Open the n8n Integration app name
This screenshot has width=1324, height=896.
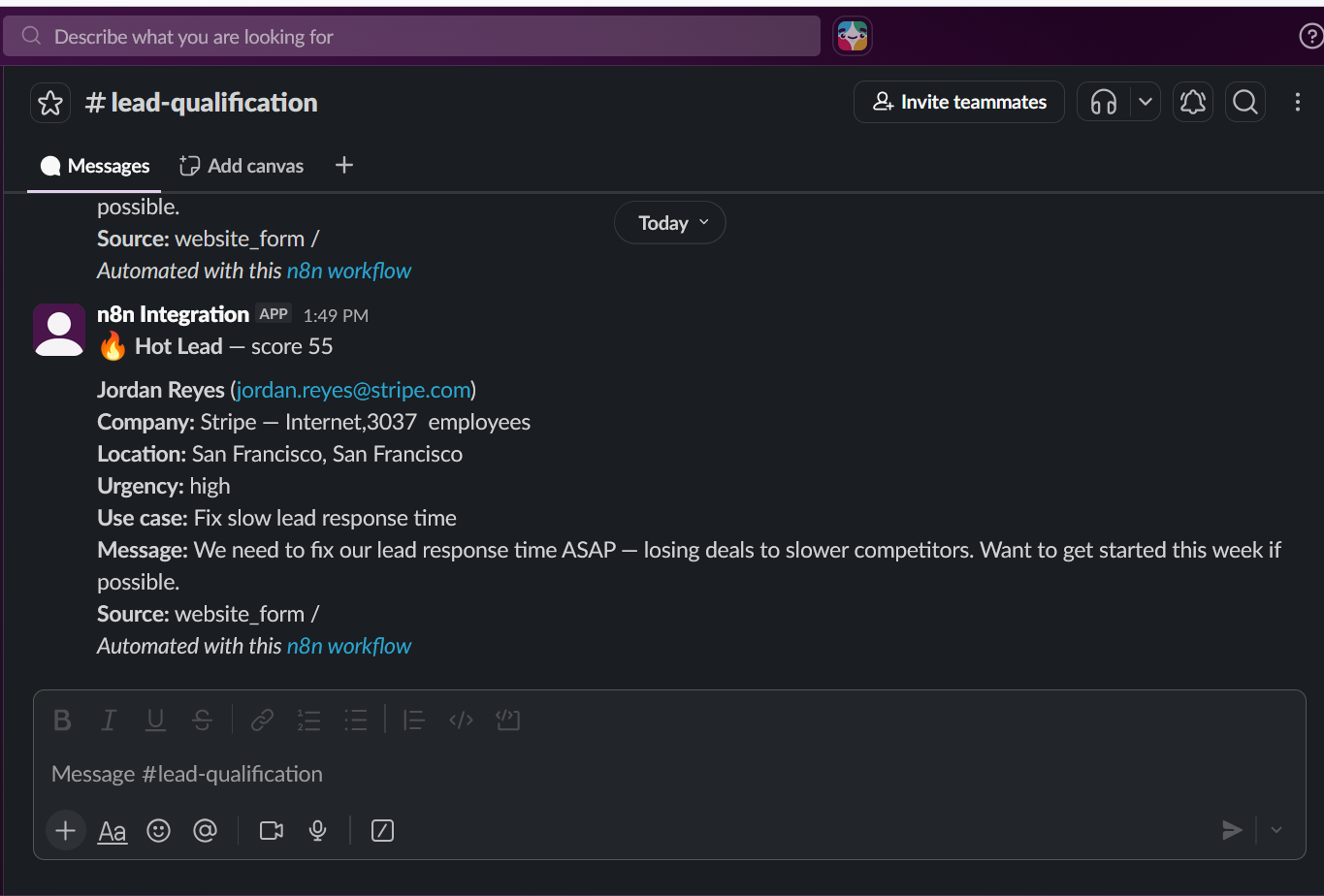[x=173, y=314]
